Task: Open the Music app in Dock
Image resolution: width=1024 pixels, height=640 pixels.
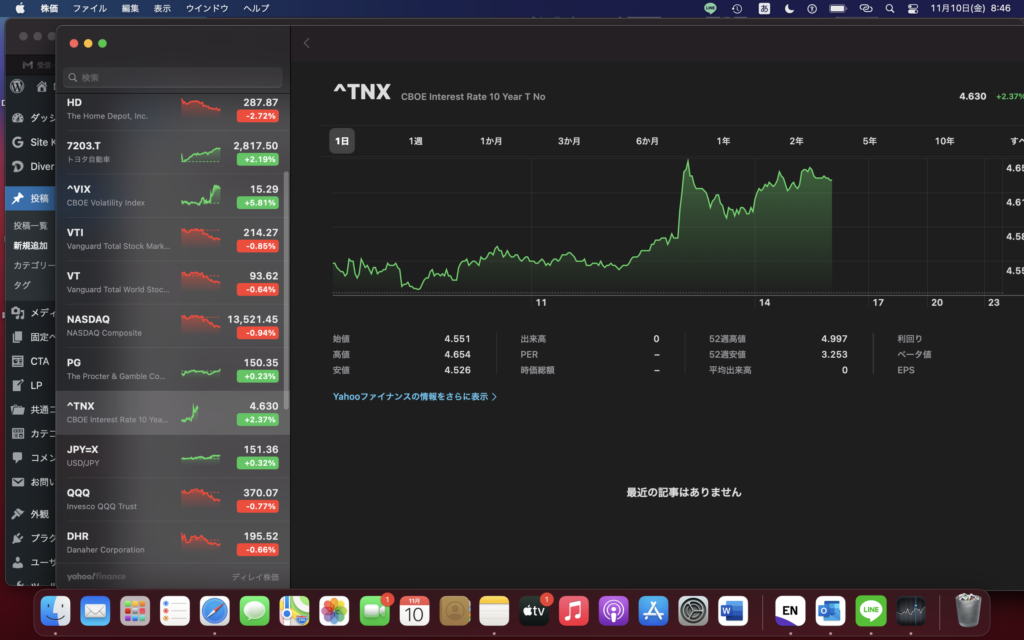Action: coord(573,609)
